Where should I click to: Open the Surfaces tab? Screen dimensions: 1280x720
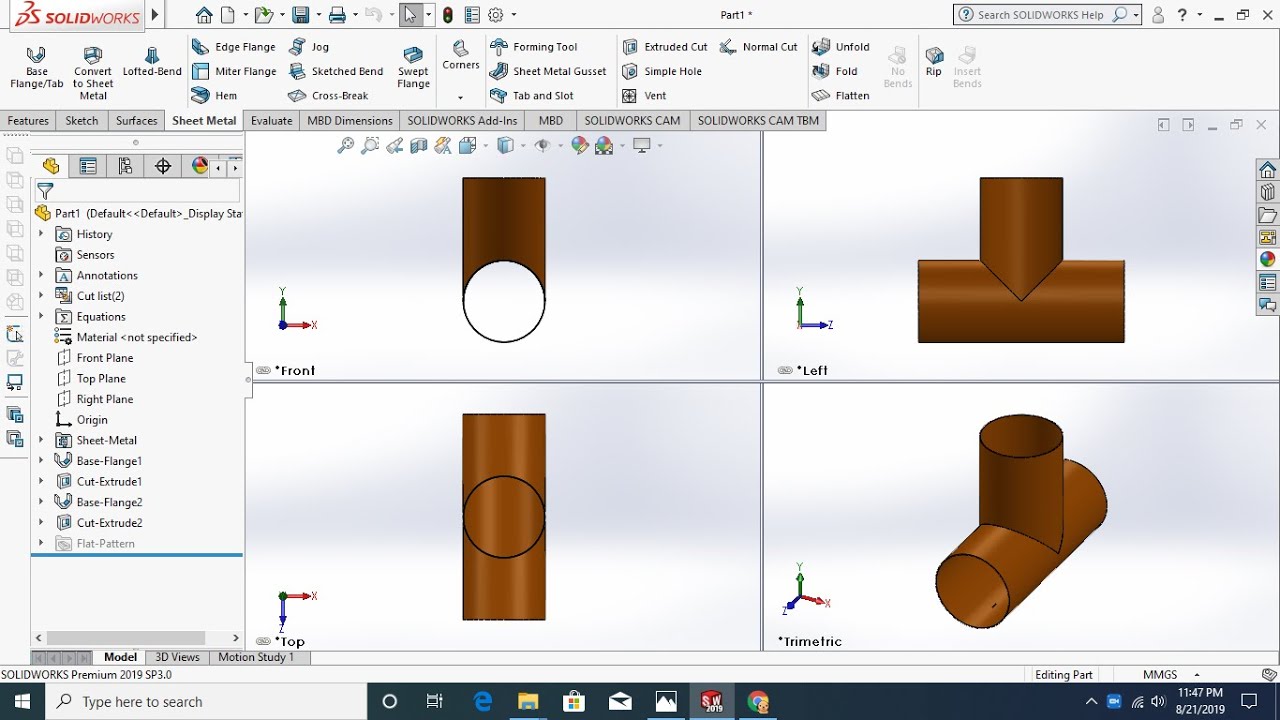(x=136, y=121)
